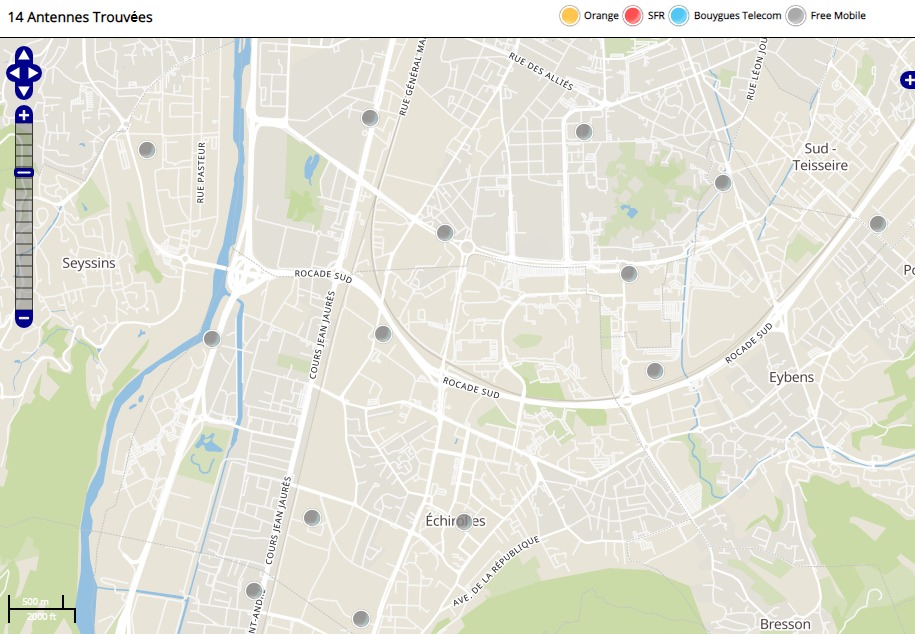Toggle the SFR operator red circle
This screenshot has height=634, width=915.
point(632,16)
